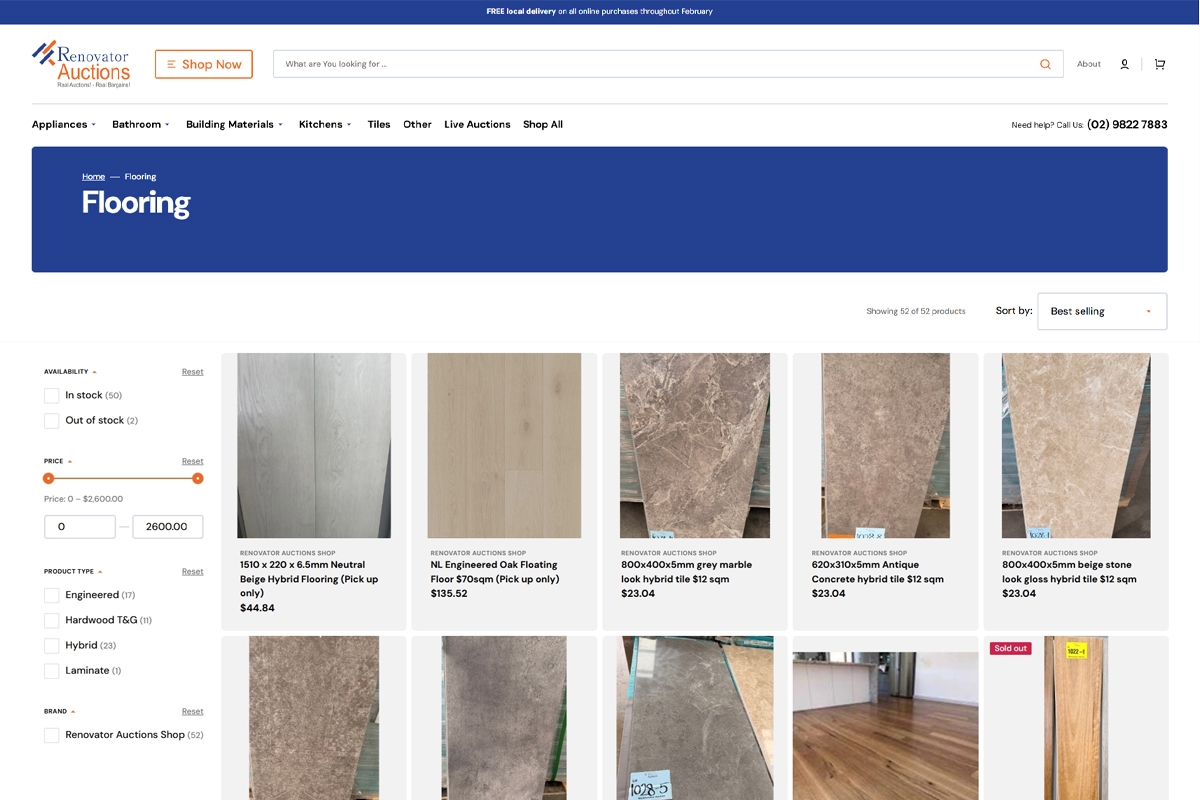
Task: Focus the search input field
Action: coord(655,64)
